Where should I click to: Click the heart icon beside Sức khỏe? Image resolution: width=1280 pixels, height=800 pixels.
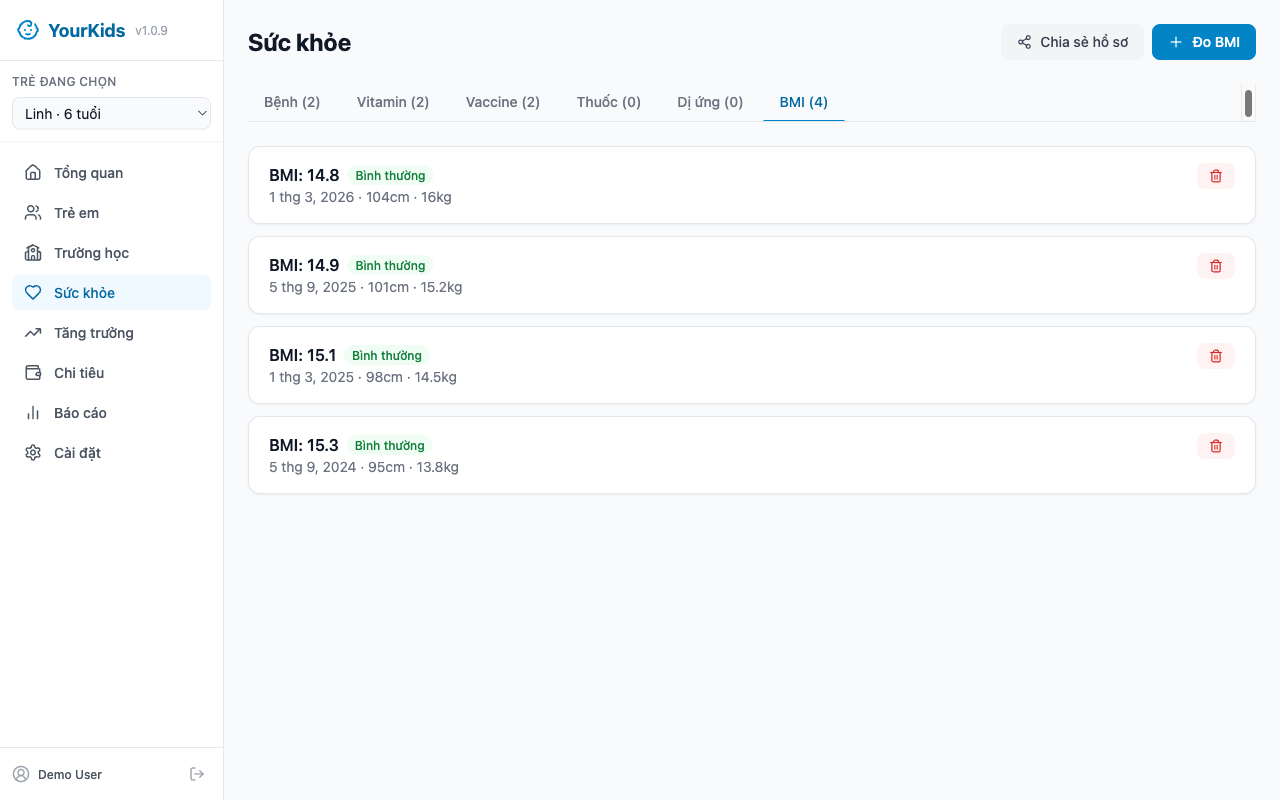pyautogui.click(x=33, y=293)
